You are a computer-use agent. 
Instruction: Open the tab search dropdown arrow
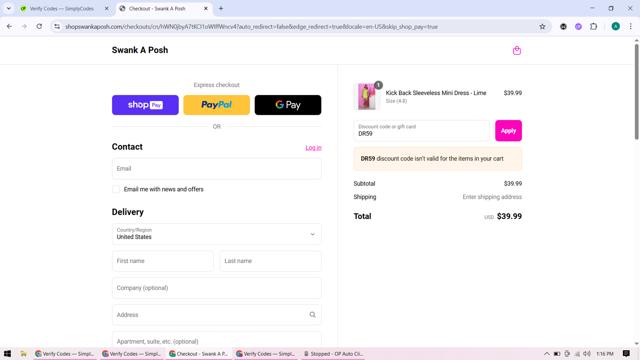tap(9, 9)
